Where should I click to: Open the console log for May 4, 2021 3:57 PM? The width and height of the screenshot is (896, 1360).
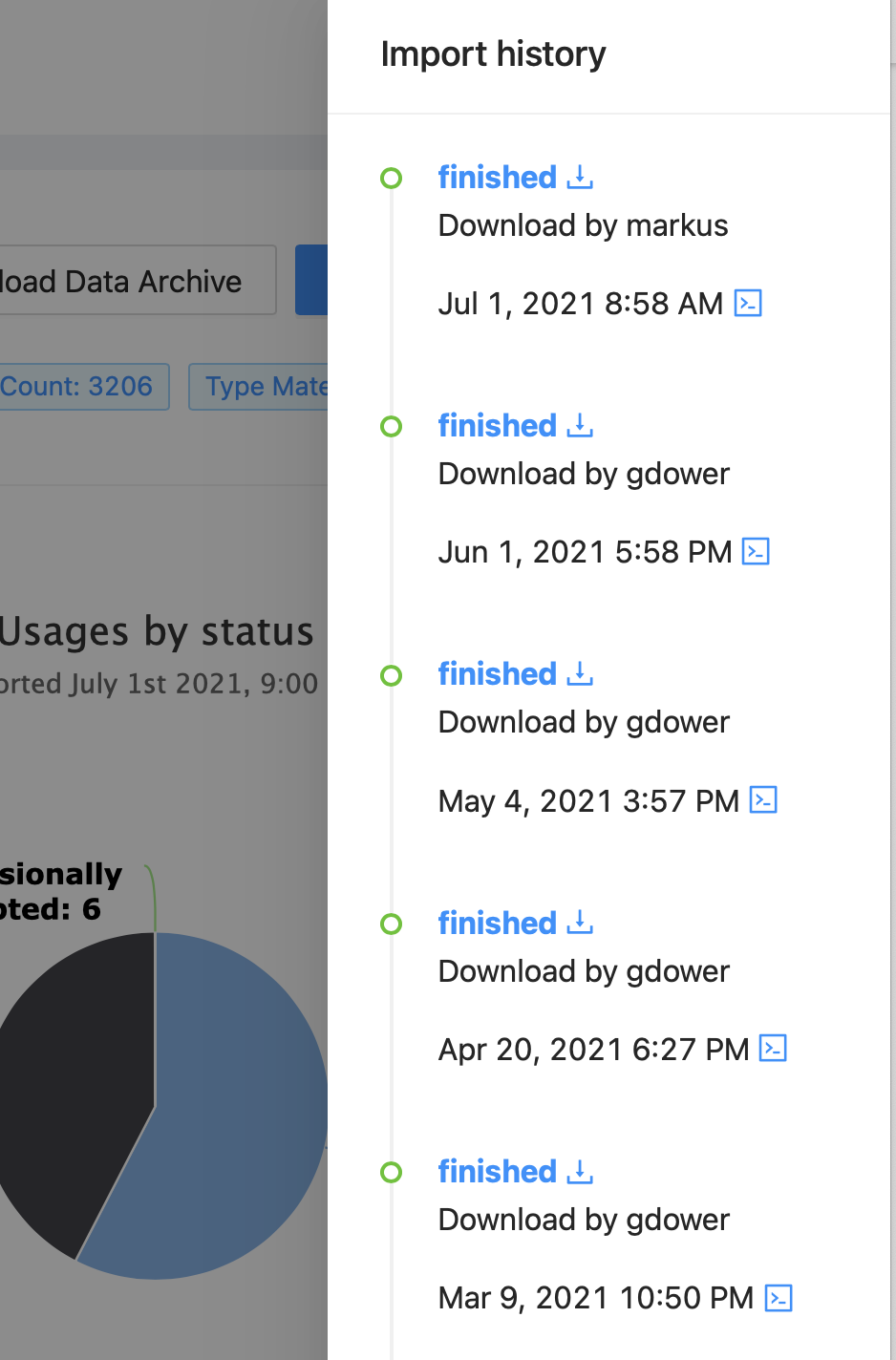763,799
